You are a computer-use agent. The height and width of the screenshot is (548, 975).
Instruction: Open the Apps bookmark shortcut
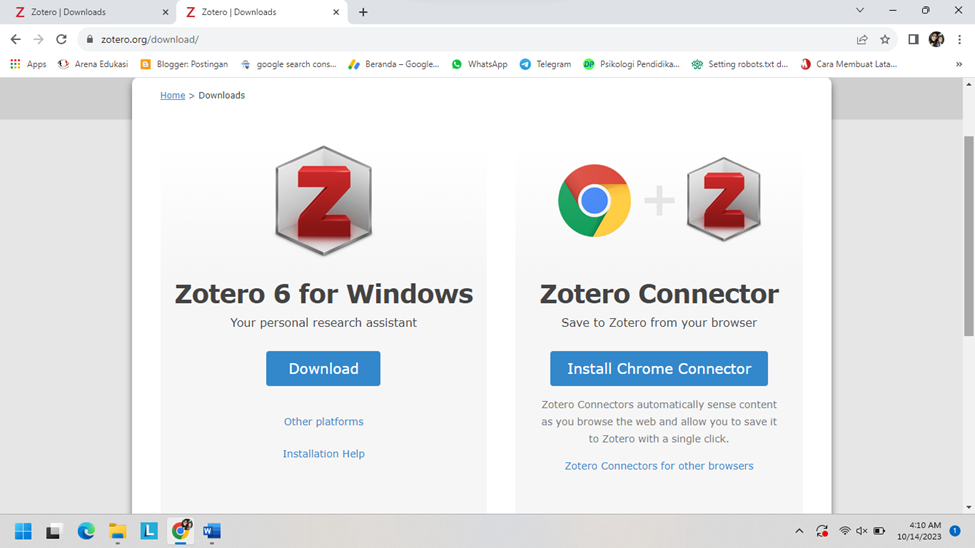(x=29, y=64)
